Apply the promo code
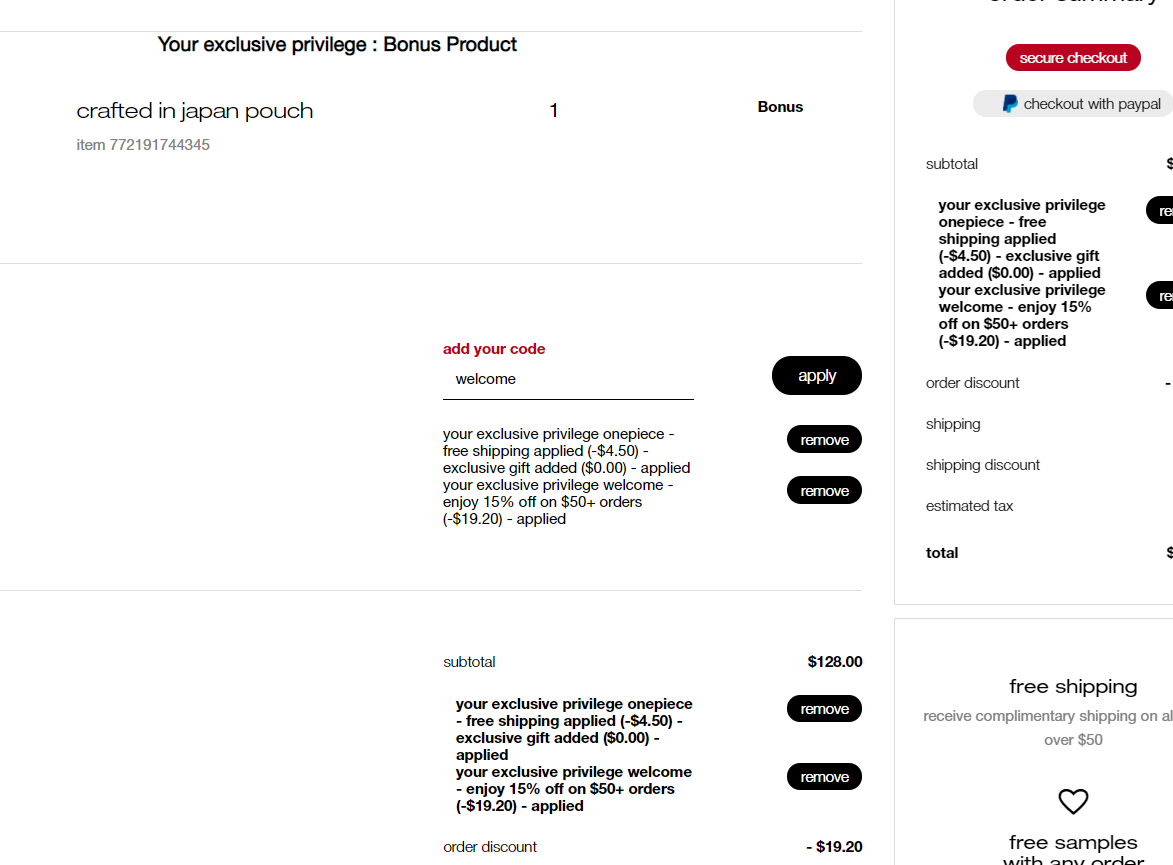This screenshot has width=1173, height=865. (816, 376)
